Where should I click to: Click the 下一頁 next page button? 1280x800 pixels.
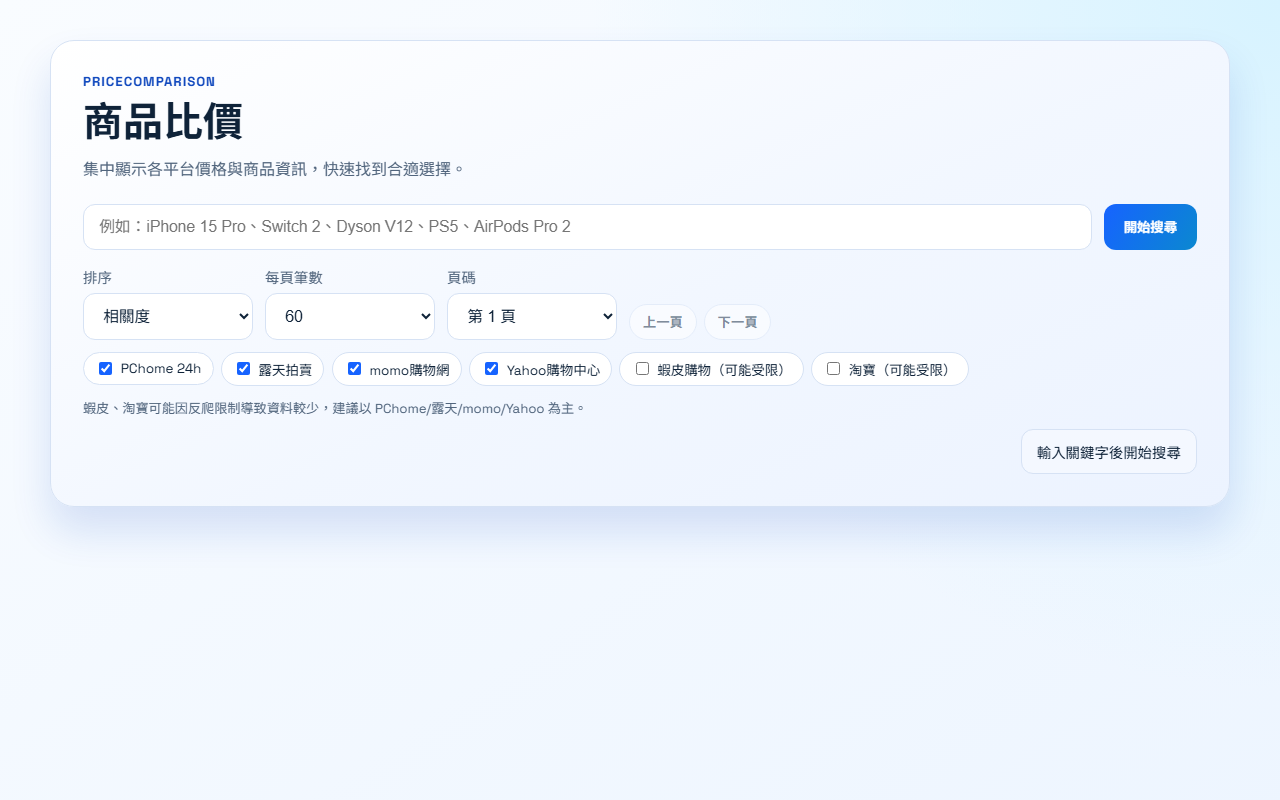click(738, 322)
